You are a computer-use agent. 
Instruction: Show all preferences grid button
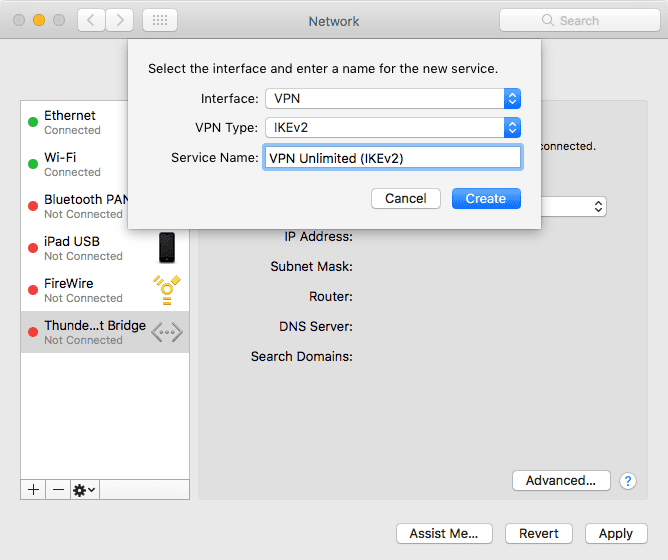click(x=160, y=20)
